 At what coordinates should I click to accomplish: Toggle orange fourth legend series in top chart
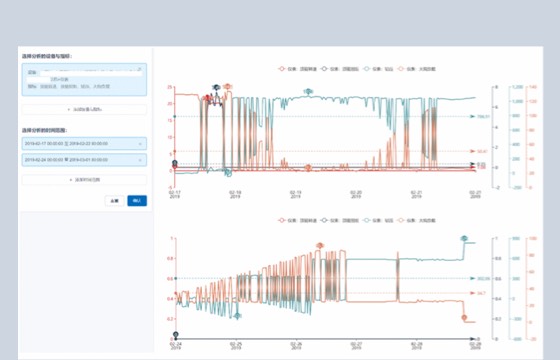(416, 69)
